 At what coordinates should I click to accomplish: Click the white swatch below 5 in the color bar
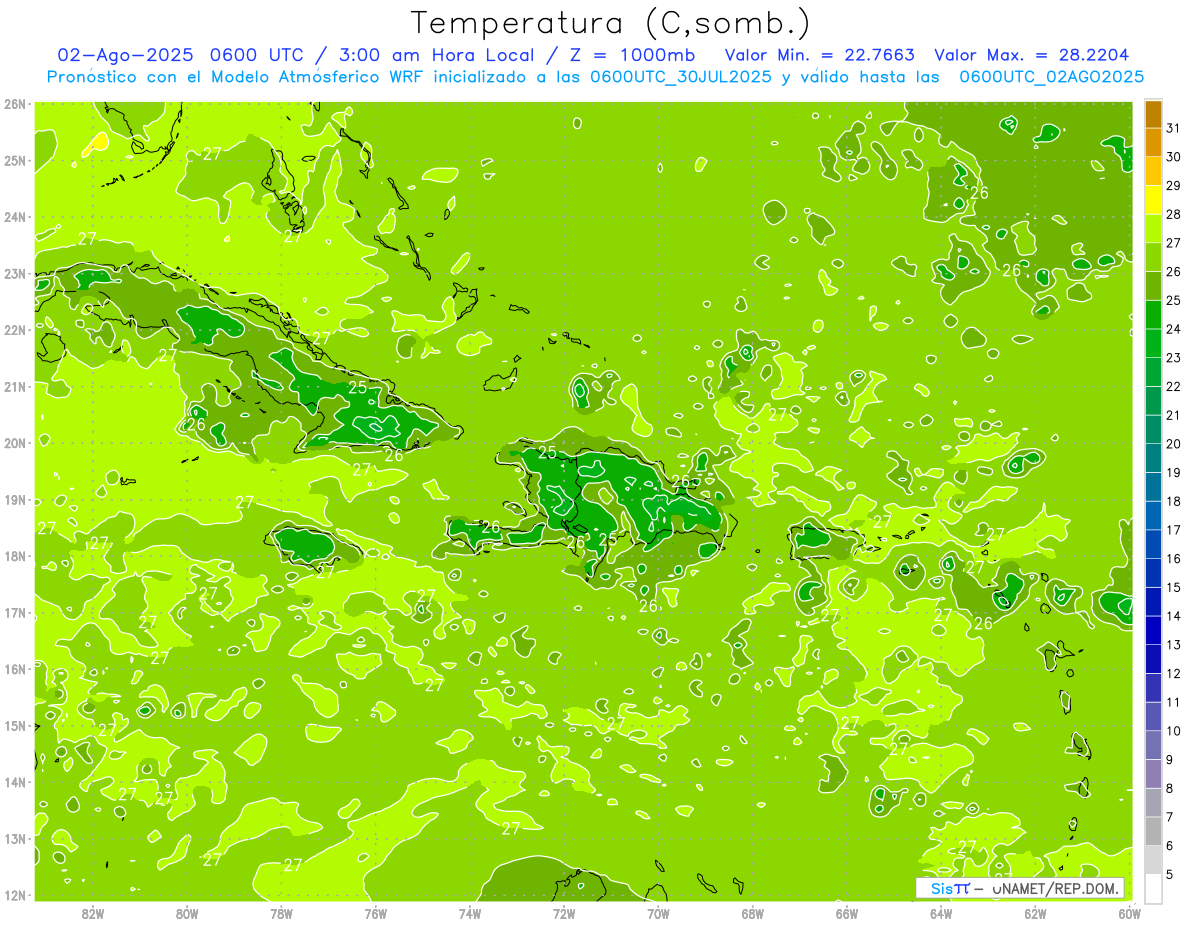pyautogui.click(x=1153, y=888)
